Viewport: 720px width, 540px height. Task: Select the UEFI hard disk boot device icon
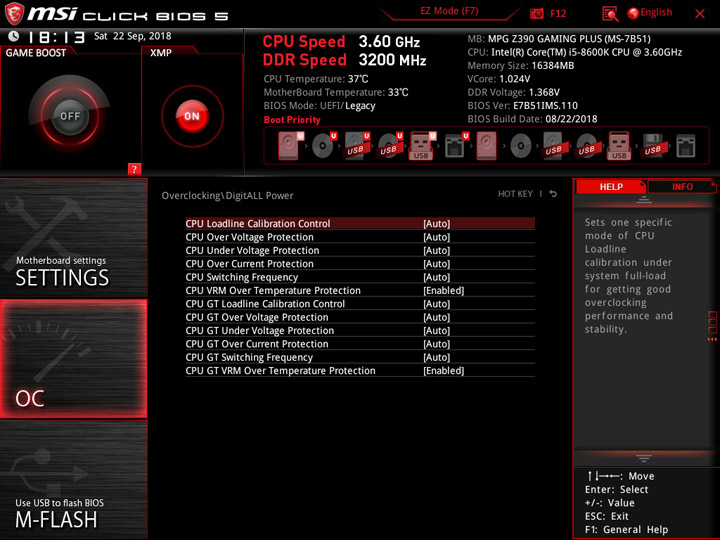pyautogui.click(x=290, y=146)
